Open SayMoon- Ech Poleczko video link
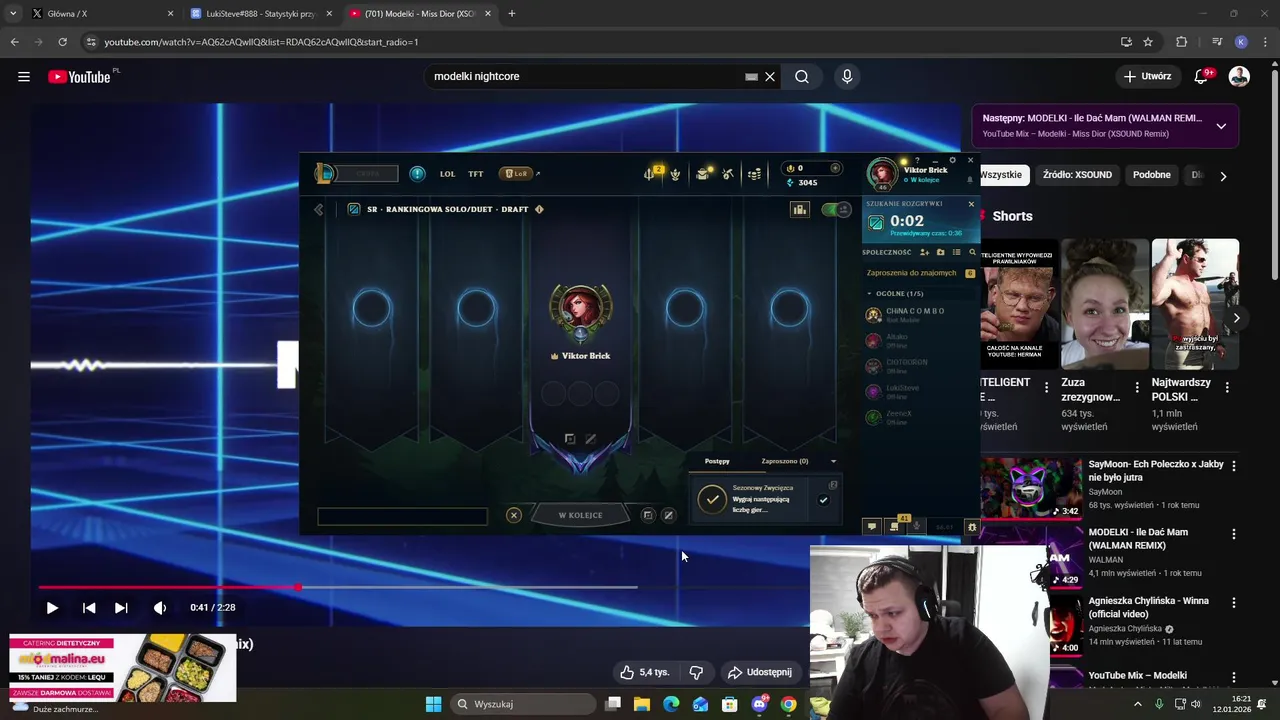The height and width of the screenshot is (720, 1280). click(1156, 471)
